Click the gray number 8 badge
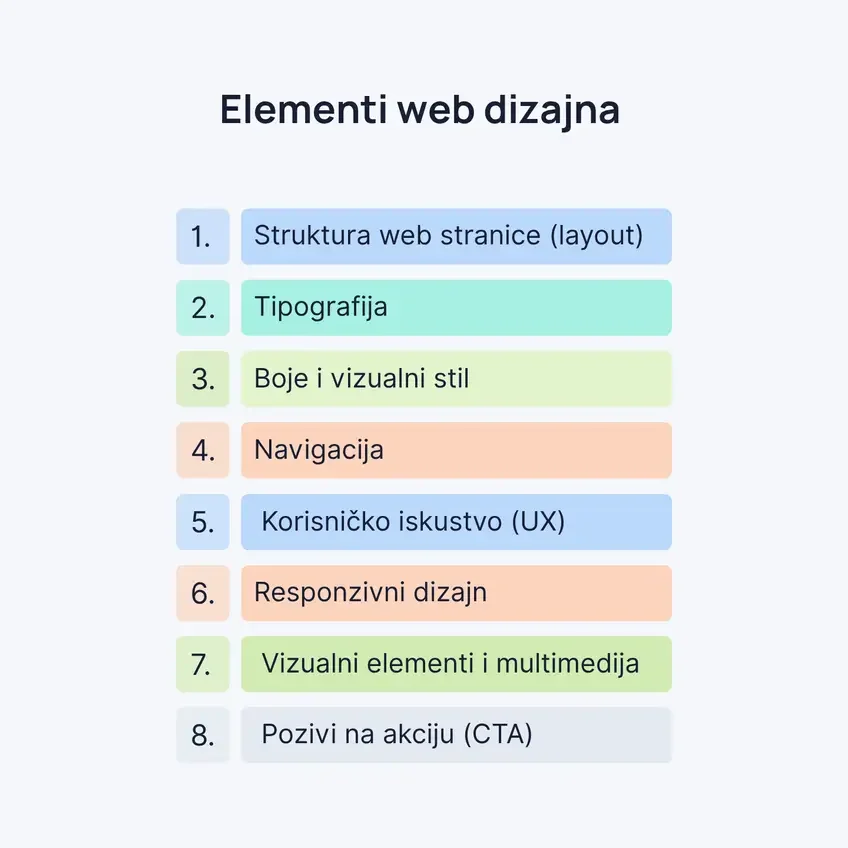 pyautogui.click(x=203, y=735)
